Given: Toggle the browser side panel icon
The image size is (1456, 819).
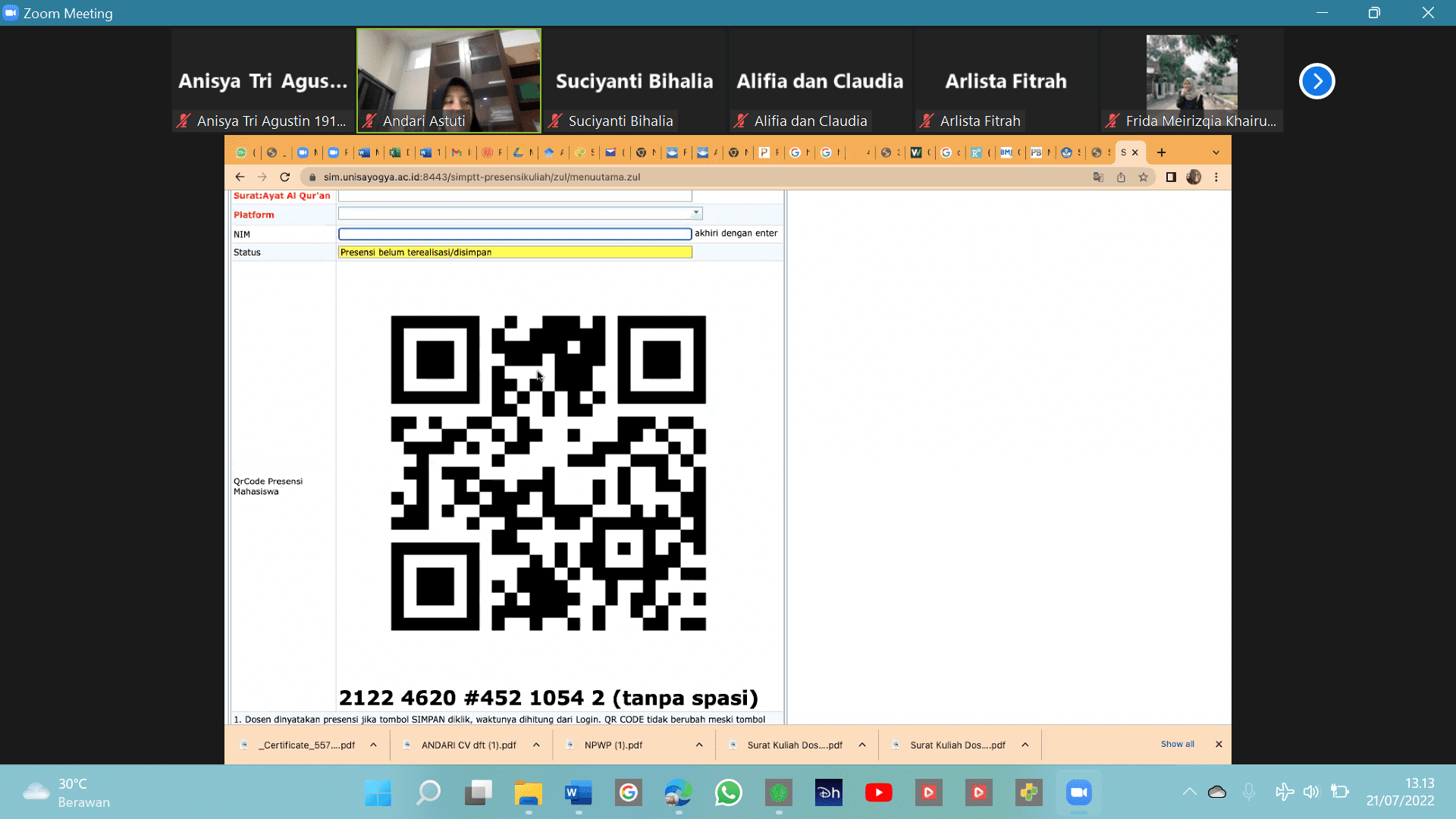Looking at the screenshot, I should pos(1171,177).
